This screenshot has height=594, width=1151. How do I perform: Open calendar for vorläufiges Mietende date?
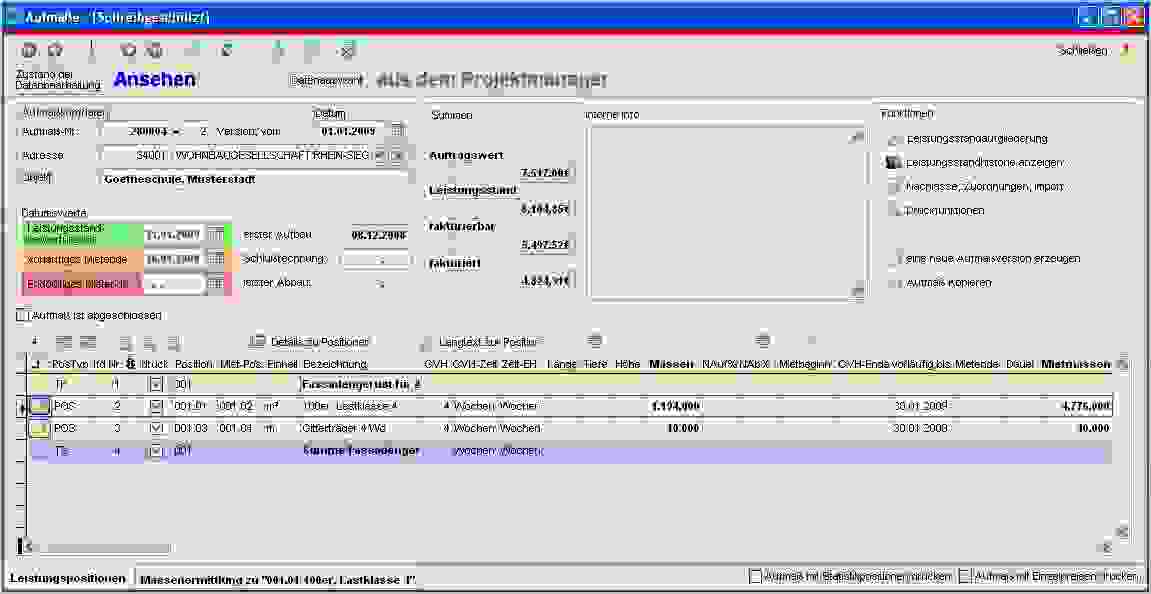point(215,259)
